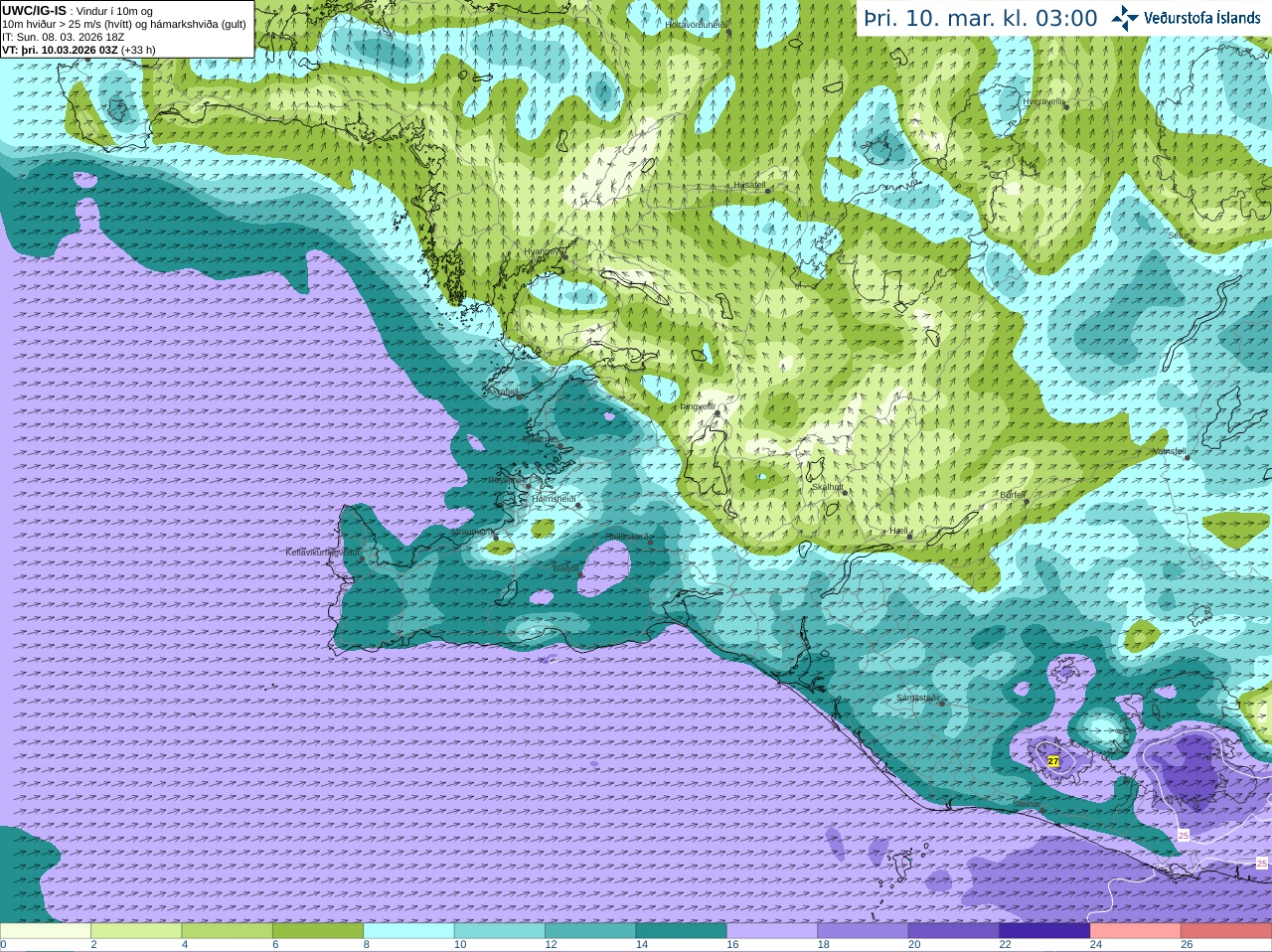Select the 8–10 m/s pale cyan legend swatch
1272x952 pixels.
408,931
